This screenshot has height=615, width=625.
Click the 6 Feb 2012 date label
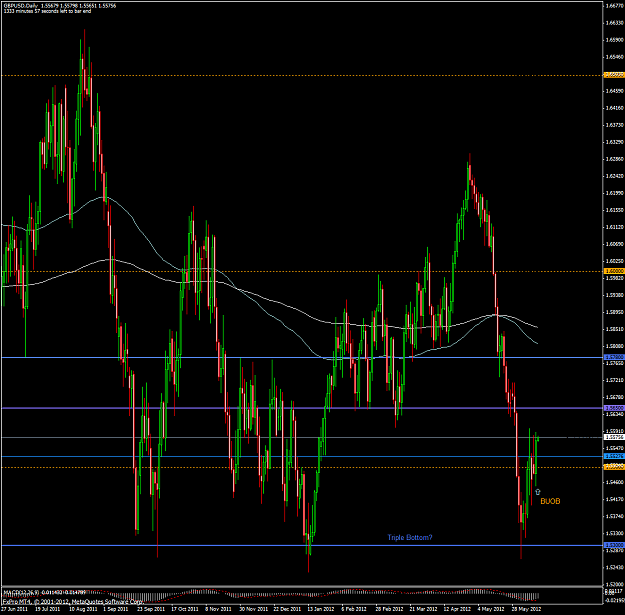(x=354, y=609)
